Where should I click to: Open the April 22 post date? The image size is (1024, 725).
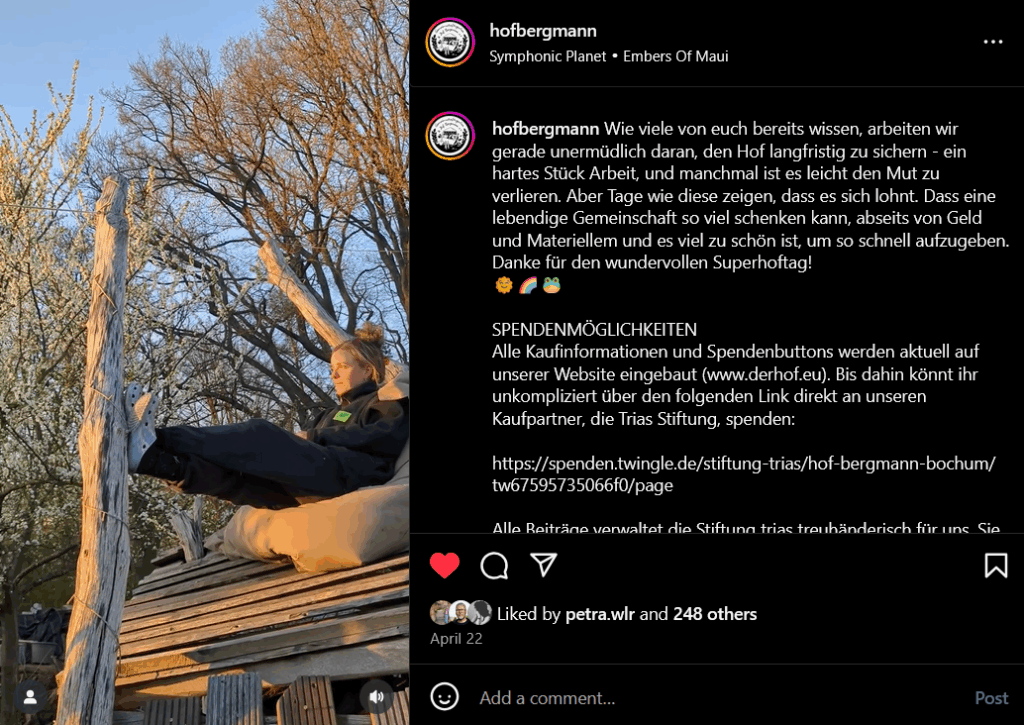[456, 639]
